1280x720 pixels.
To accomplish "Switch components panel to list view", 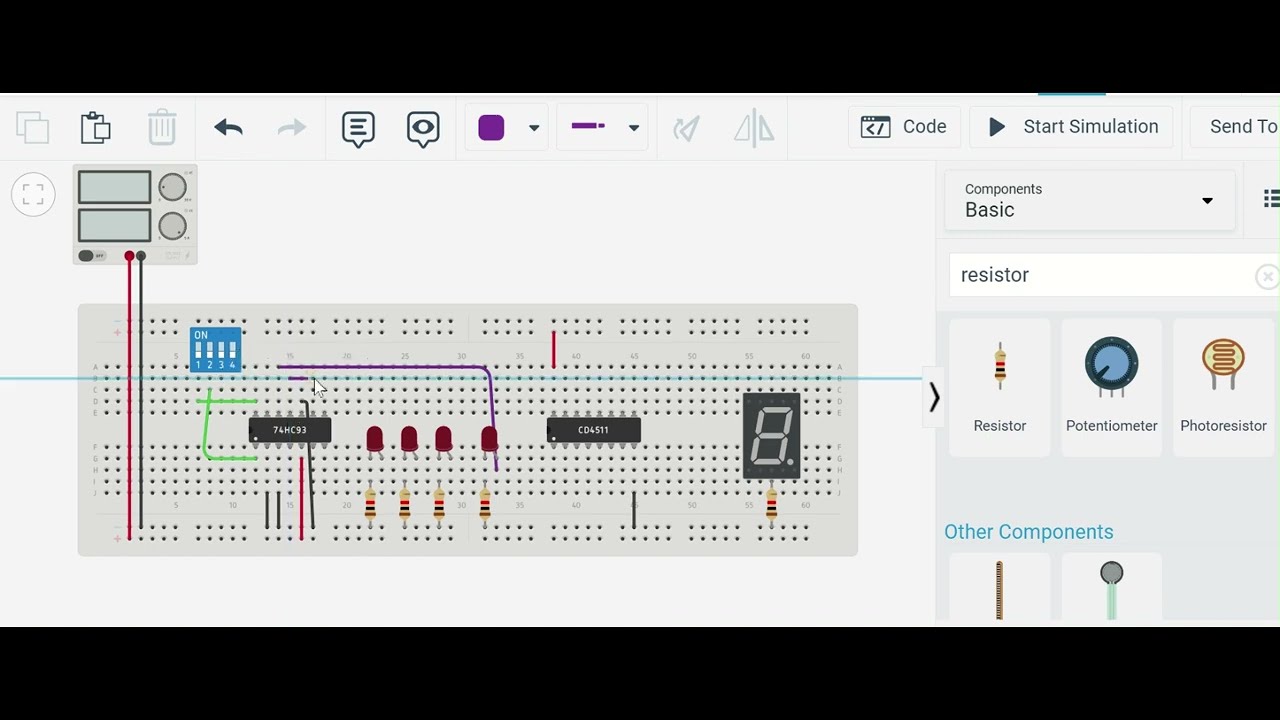I will tap(1271, 200).
